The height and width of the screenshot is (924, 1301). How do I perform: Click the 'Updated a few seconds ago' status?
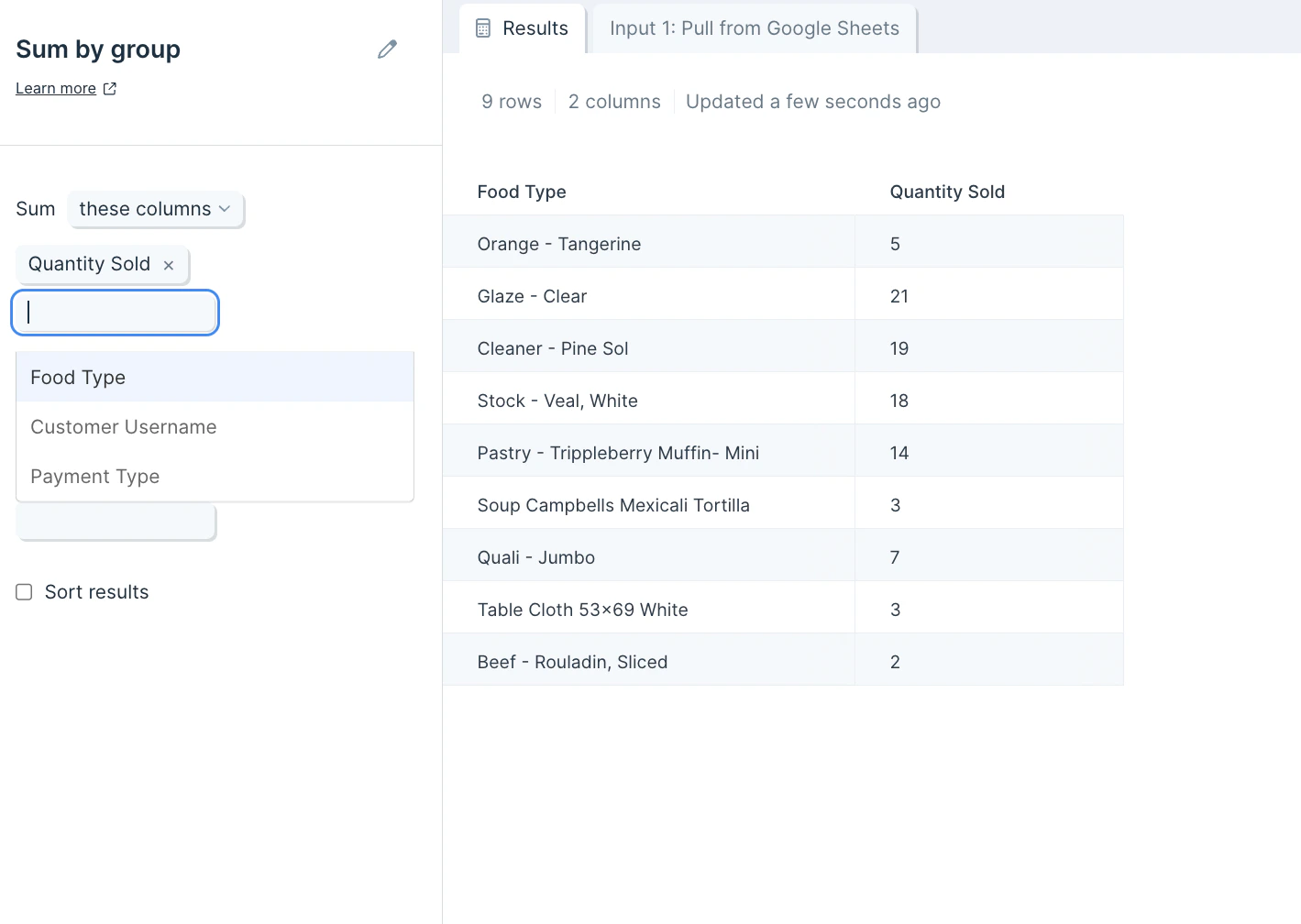click(813, 102)
